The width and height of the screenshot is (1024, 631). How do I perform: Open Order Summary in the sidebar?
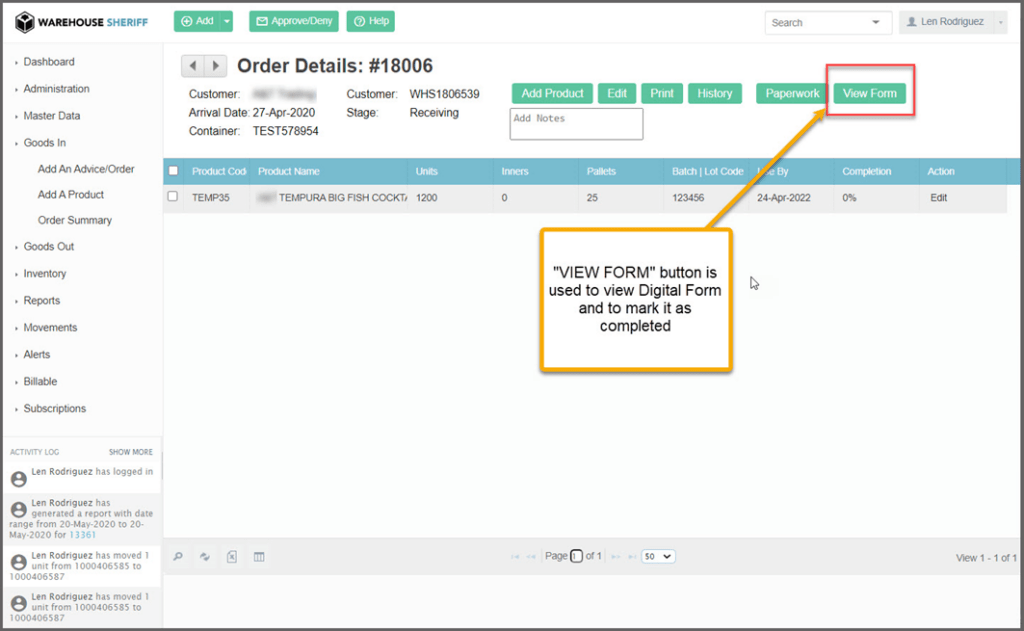75,220
